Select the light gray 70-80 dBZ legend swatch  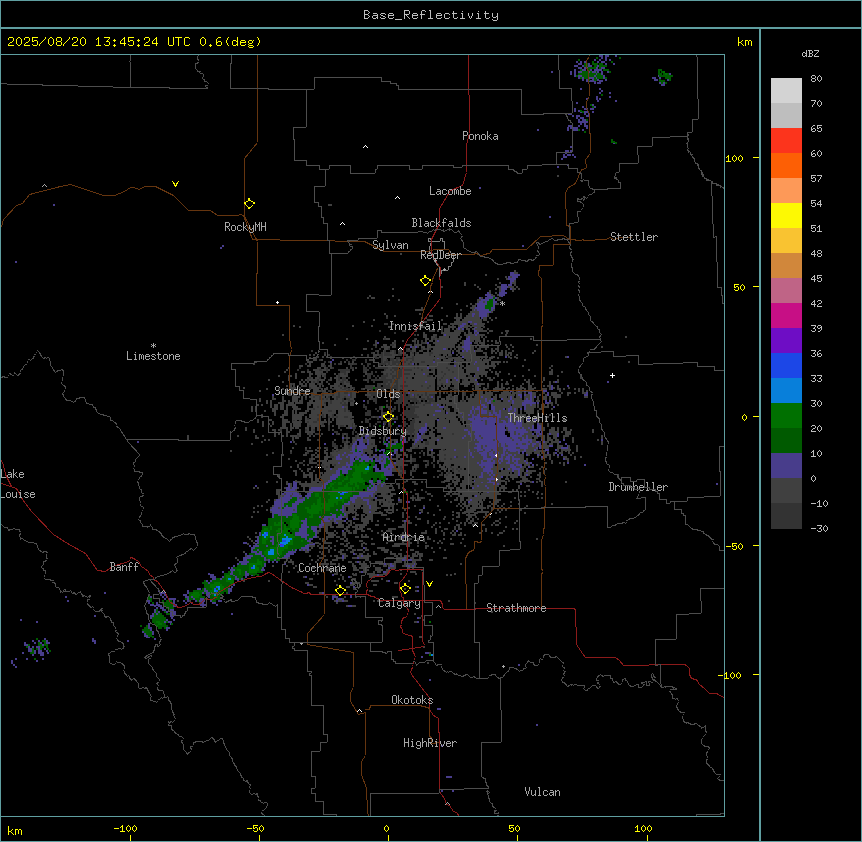pos(786,91)
